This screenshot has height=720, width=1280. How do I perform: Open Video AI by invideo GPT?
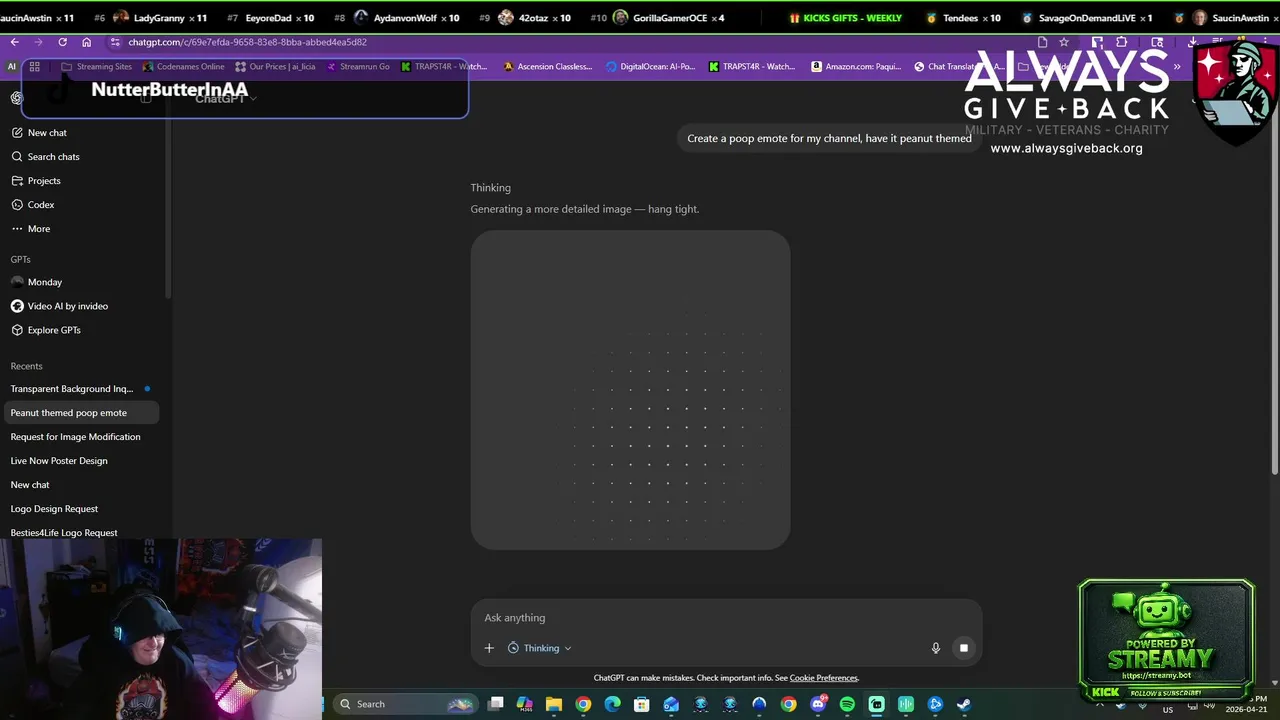60,306
